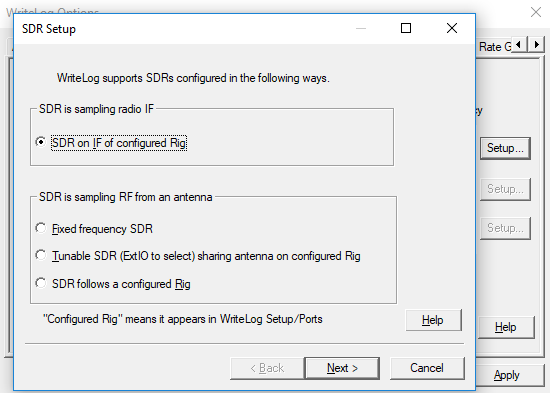Switch to the Rate G tab
This screenshot has height=393, width=550.
click(495, 47)
